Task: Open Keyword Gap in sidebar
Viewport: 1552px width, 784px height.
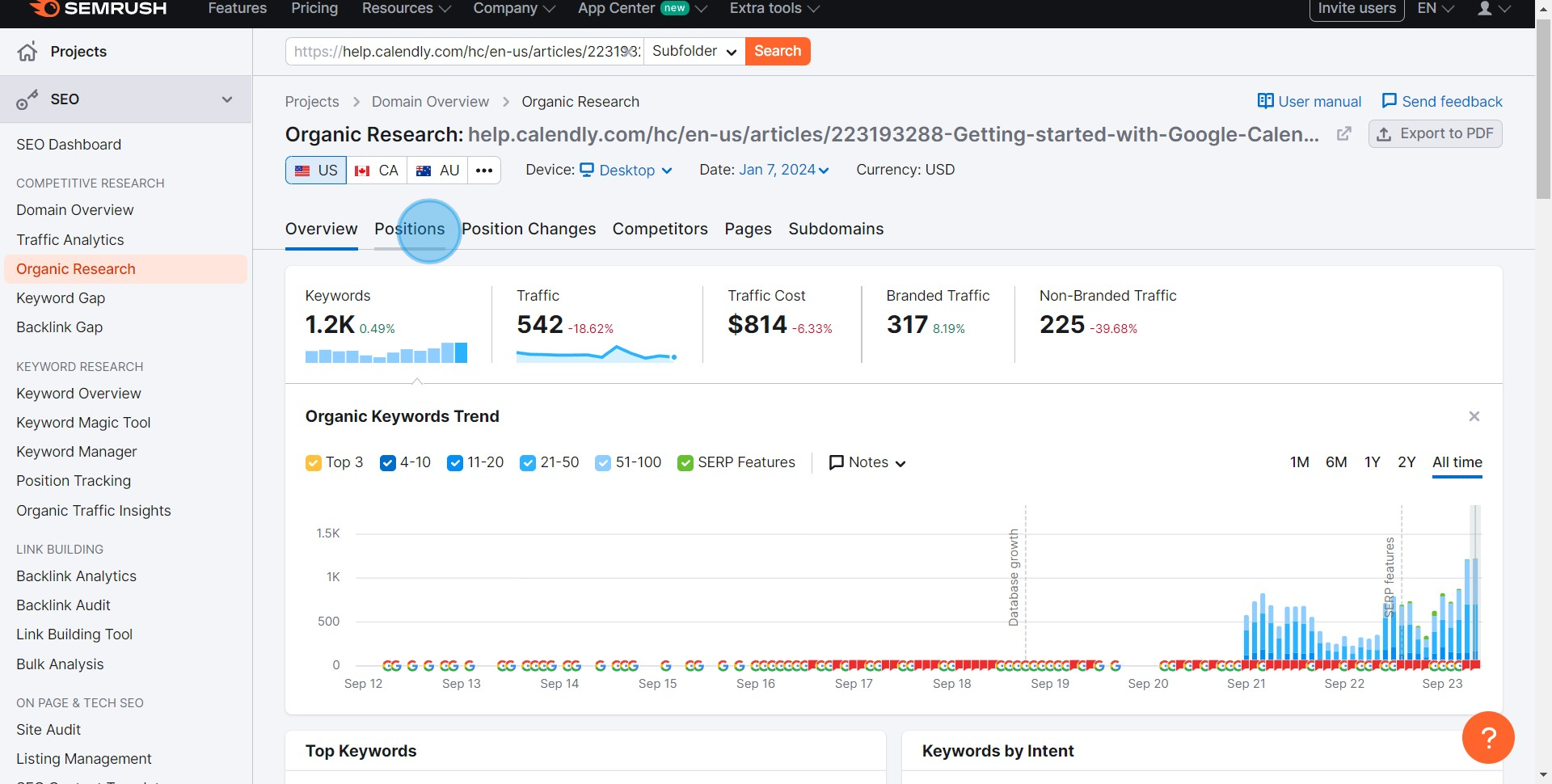Action: click(x=61, y=298)
